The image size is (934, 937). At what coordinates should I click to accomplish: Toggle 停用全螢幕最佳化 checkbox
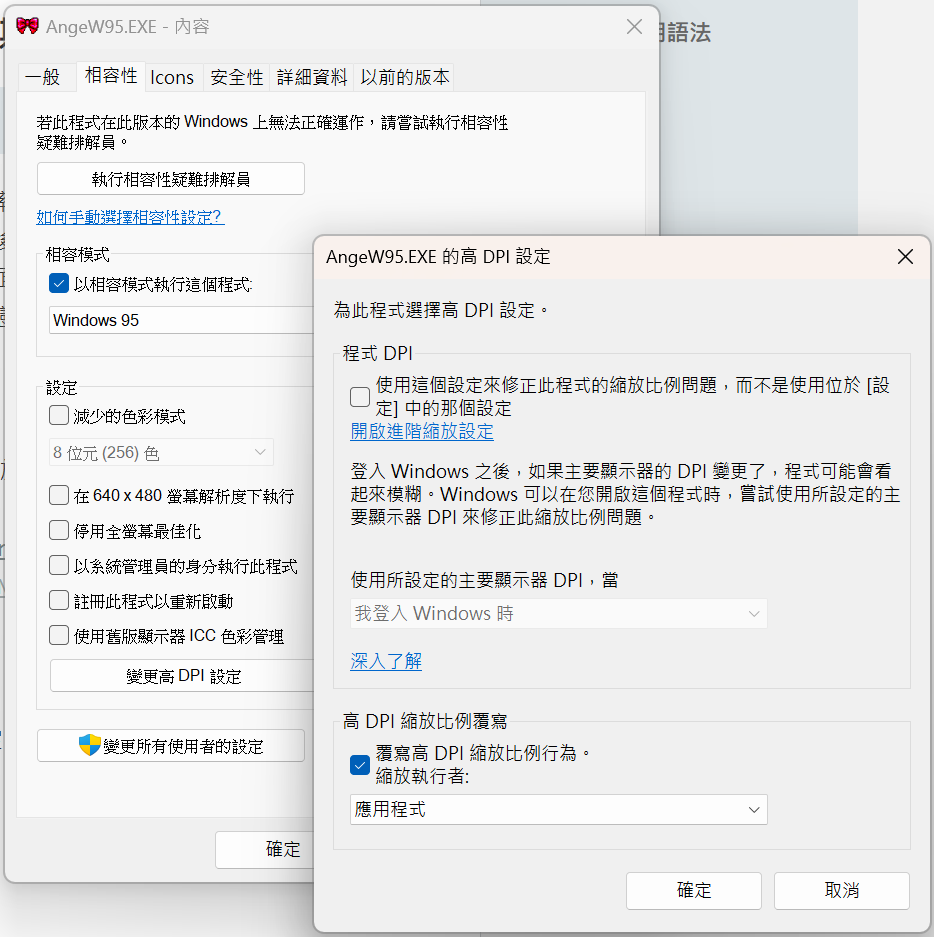(x=59, y=530)
